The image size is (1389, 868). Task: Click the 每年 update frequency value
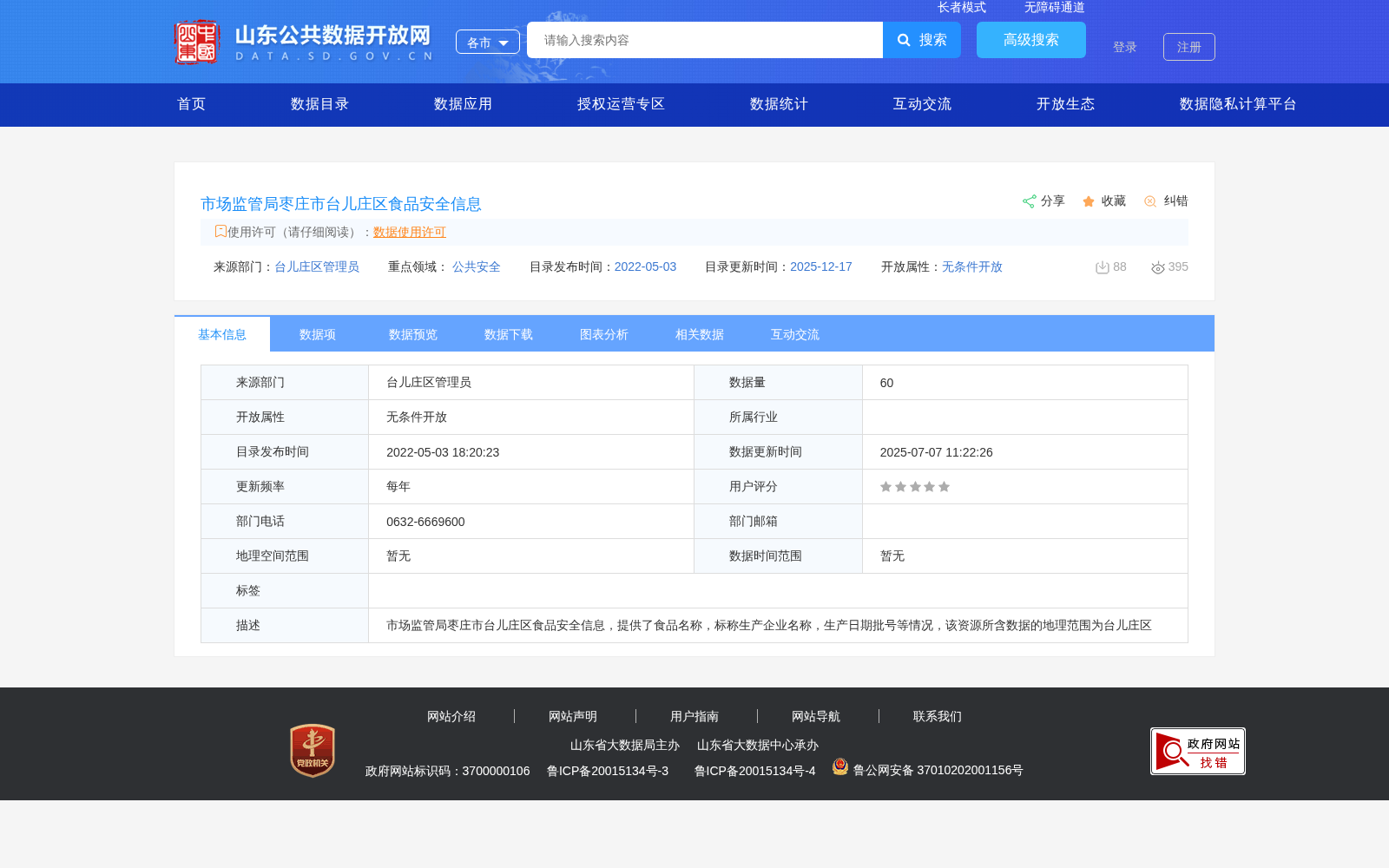click(398, 487)
